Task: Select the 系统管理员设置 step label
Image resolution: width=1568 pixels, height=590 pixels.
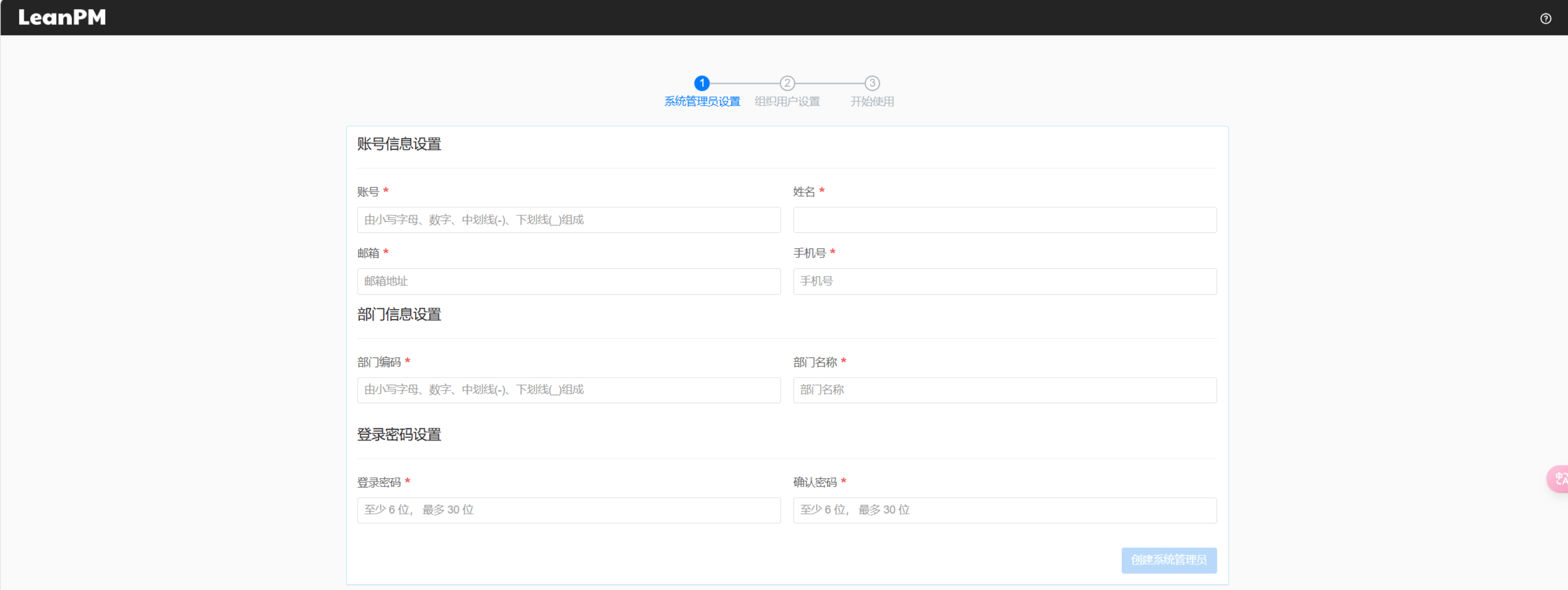Action: (702, 102)
